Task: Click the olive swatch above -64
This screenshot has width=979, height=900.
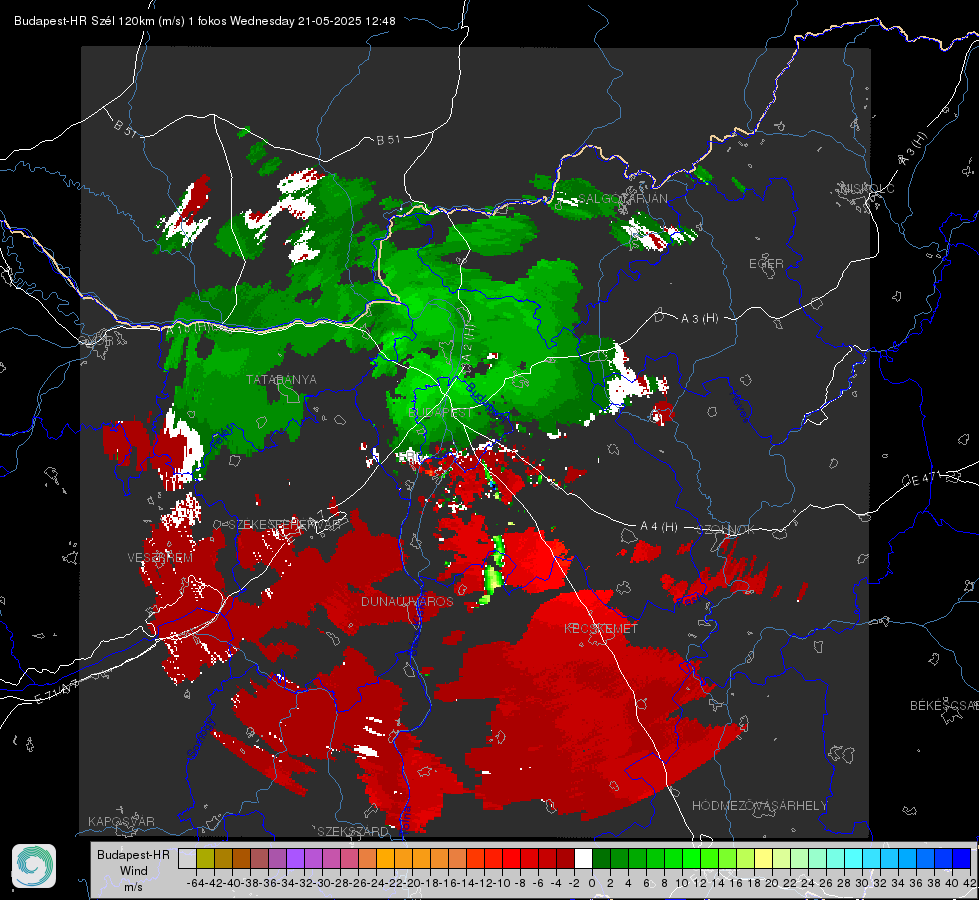Action: click(205, 859)
